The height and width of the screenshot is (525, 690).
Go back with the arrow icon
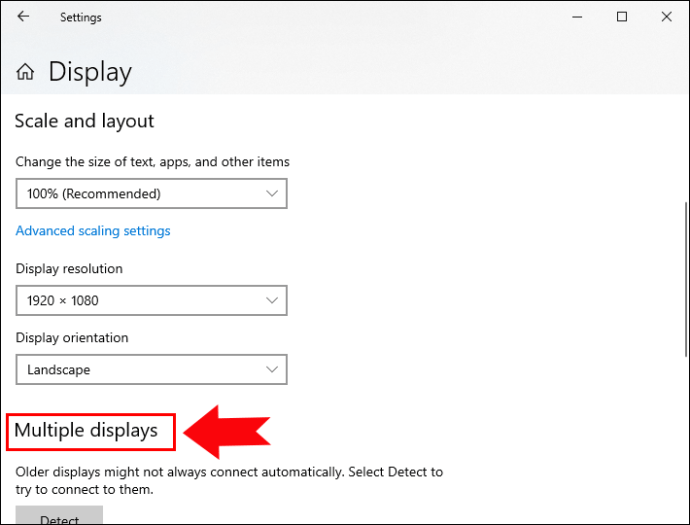point(23,17)
